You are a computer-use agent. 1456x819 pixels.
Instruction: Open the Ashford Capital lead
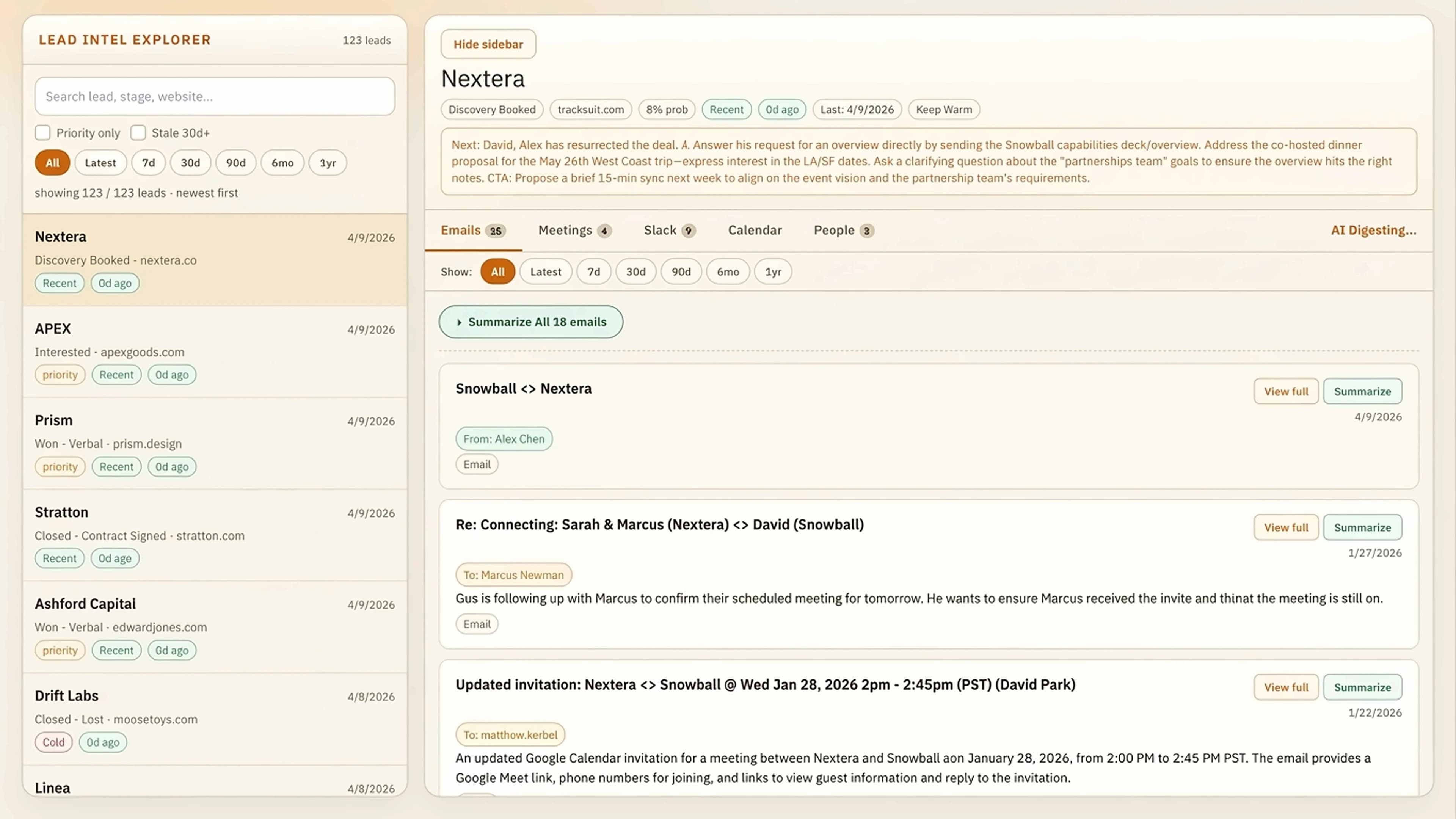pos(215,627)
